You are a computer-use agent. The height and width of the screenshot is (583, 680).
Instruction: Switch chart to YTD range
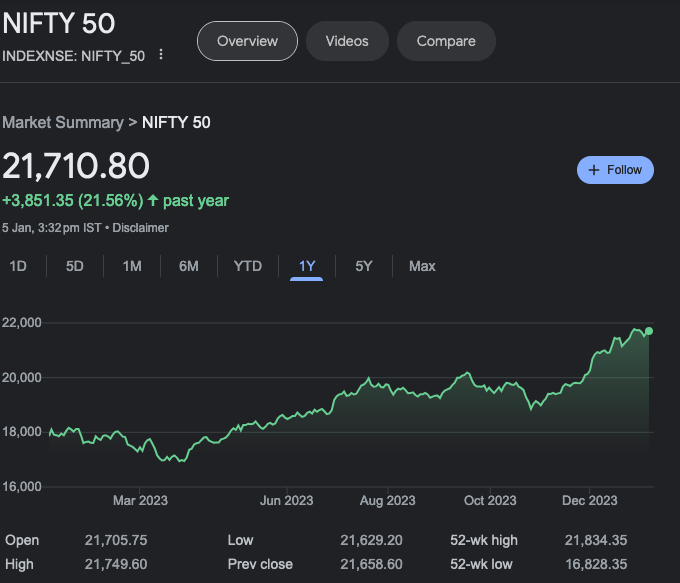[247, 266]
